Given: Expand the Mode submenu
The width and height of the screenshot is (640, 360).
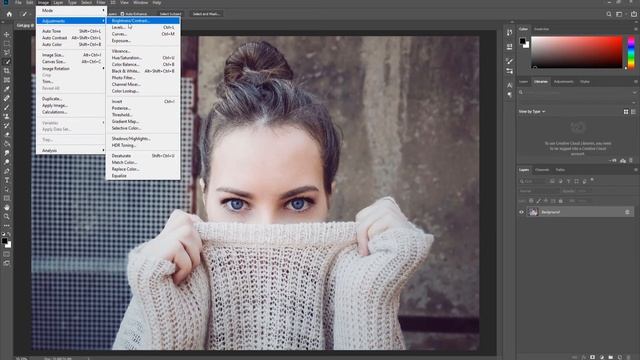Looking at the screenshot, I should coord(71,10).
